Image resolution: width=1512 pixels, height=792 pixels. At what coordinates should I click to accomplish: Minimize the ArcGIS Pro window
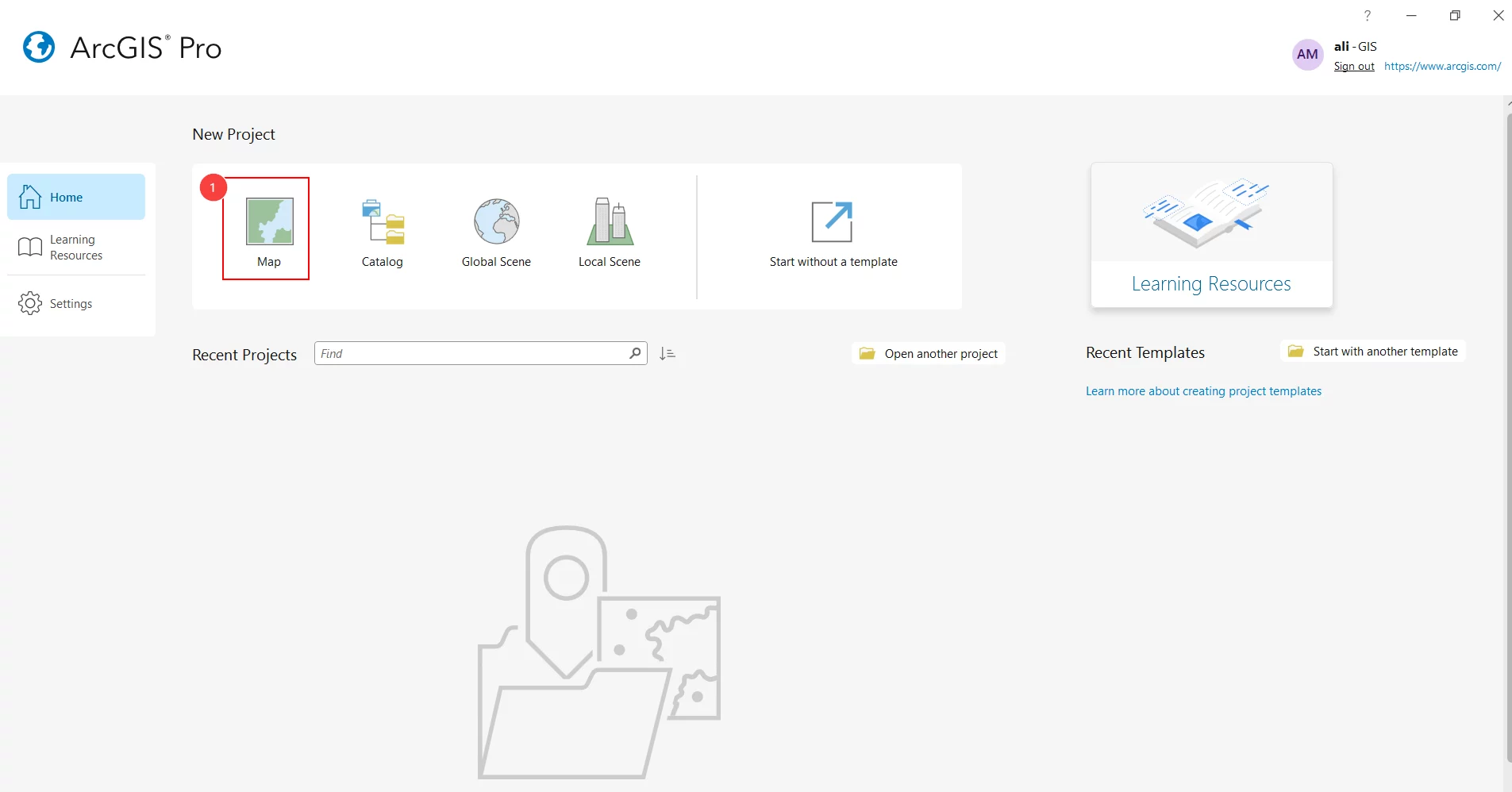pos(1411,16)
